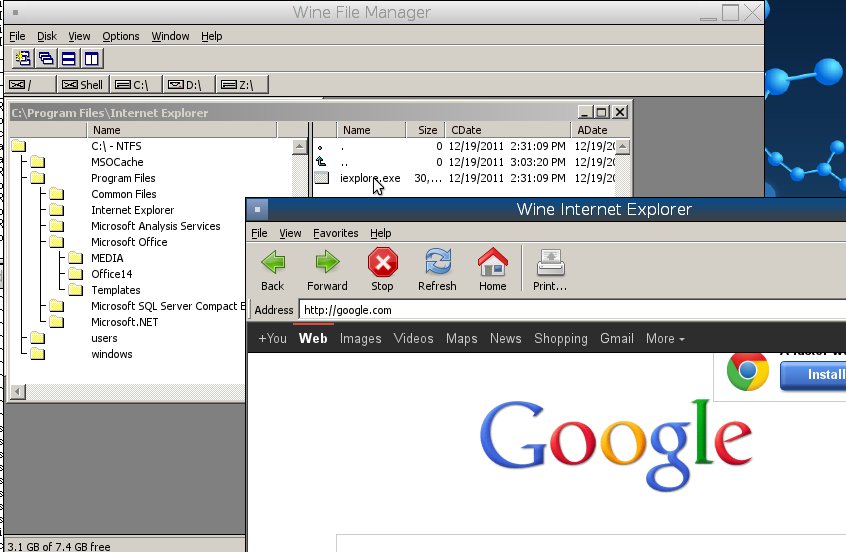Open the Maps link on Google
This screenshot has width=846, height=552.
tap(461, 338)
